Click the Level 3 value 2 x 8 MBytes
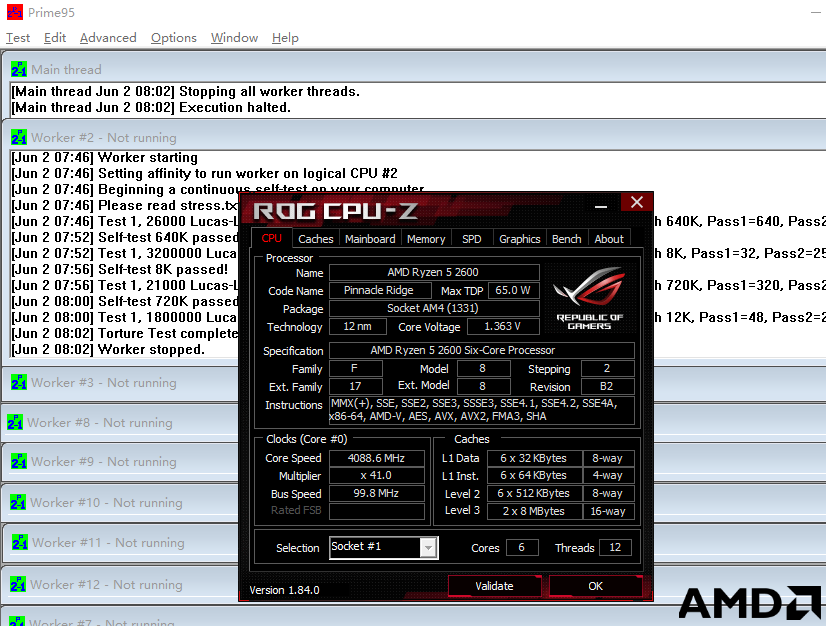Image resolution: width=826 pixels, height=626 pixels. [x=534, y=511]
